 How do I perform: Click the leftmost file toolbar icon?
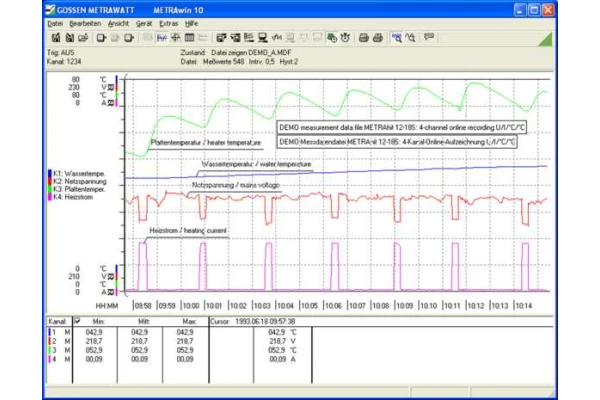(x=56, y=38)
